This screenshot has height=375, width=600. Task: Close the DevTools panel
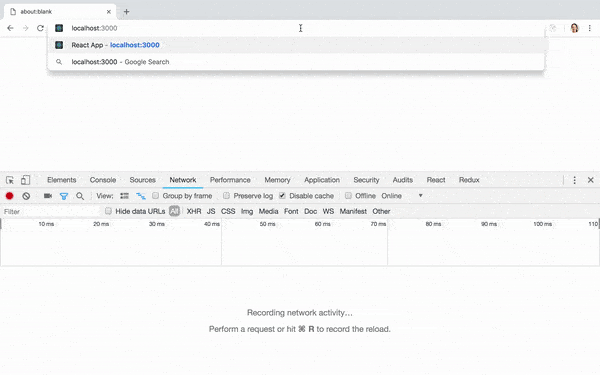click(x=590, y=180)
